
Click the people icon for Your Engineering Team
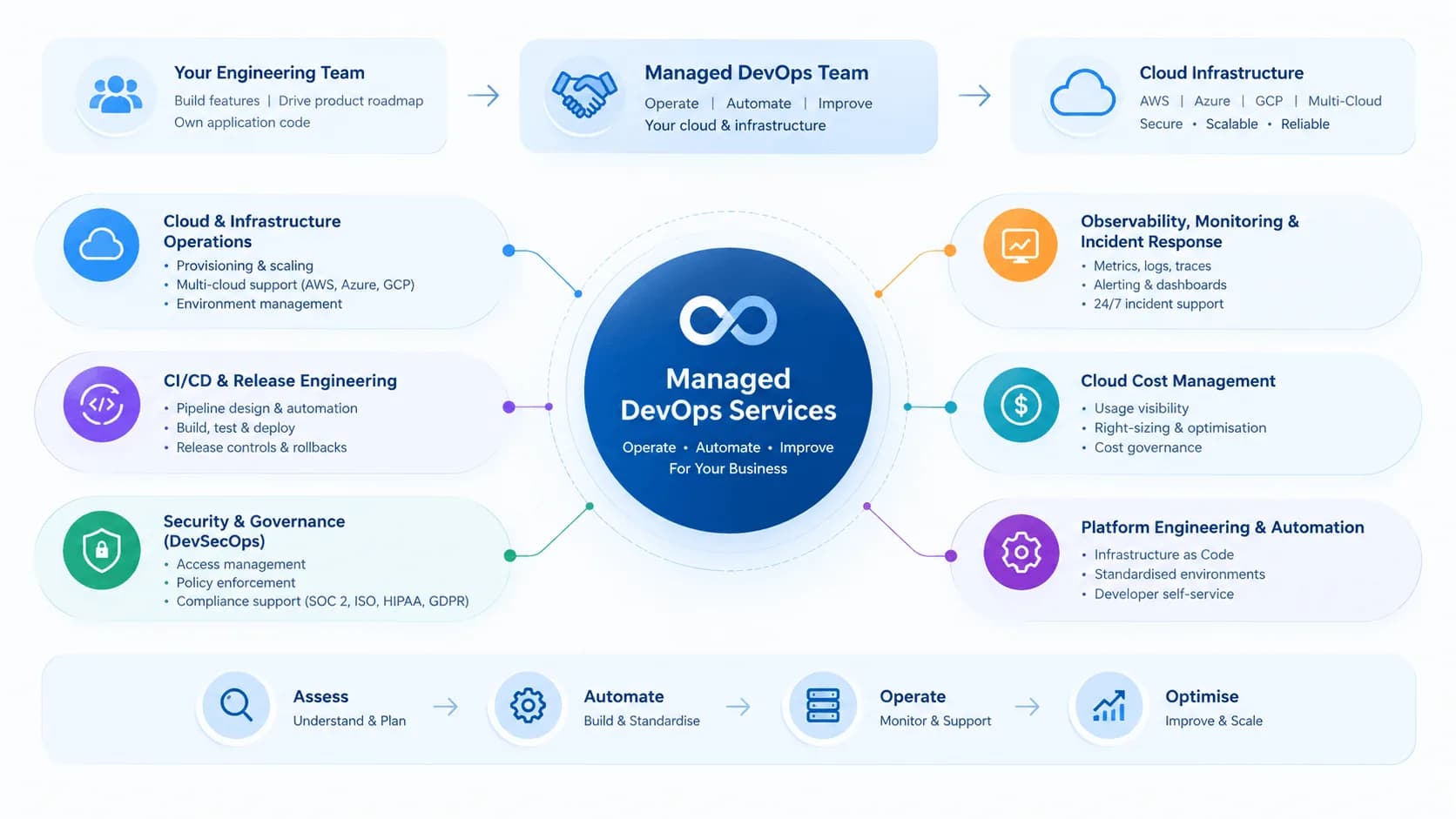[x=116, y=95]
